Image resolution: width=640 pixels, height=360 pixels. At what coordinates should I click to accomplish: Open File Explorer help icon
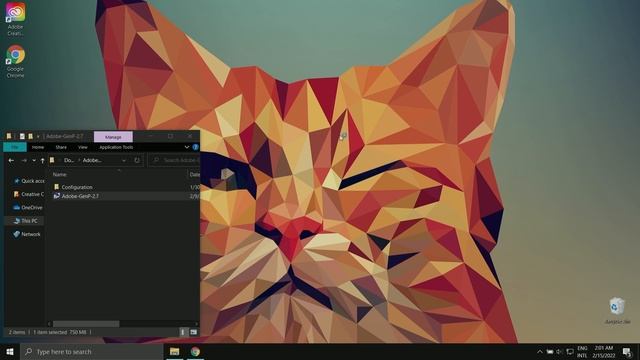(196, 147)
